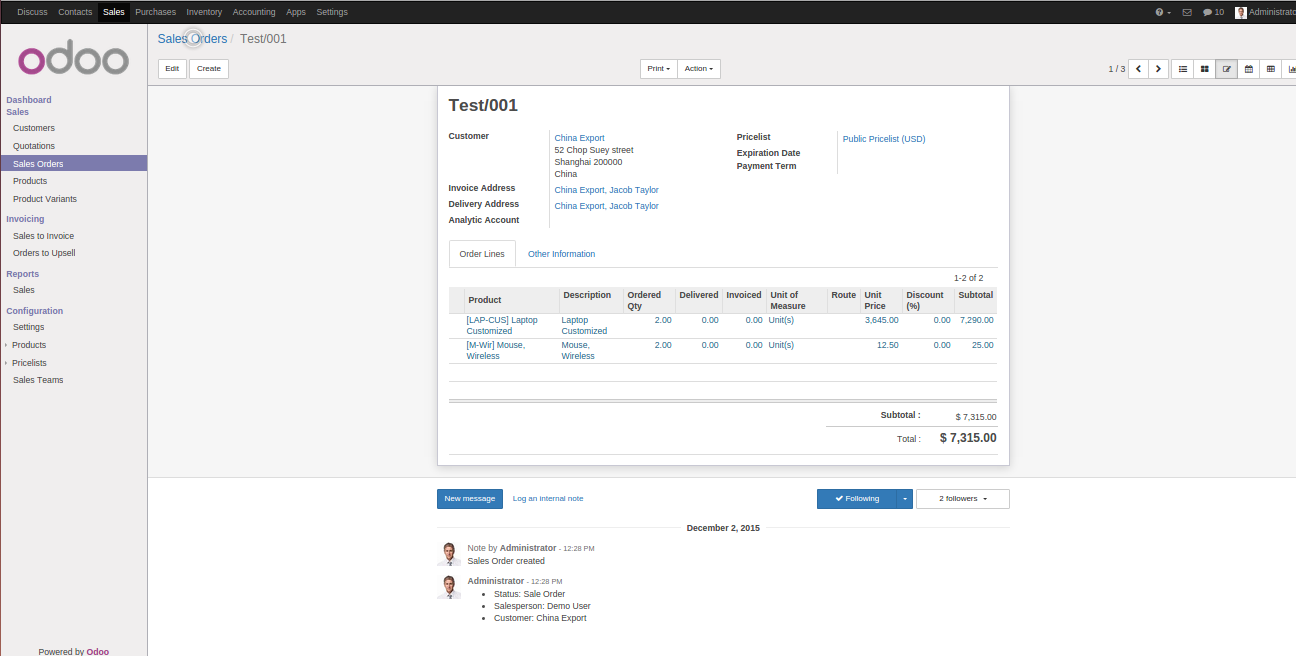Switch to Other Information tab
Image resolution: width=1296 pixels, height=656 pixels.
point(561,254)
